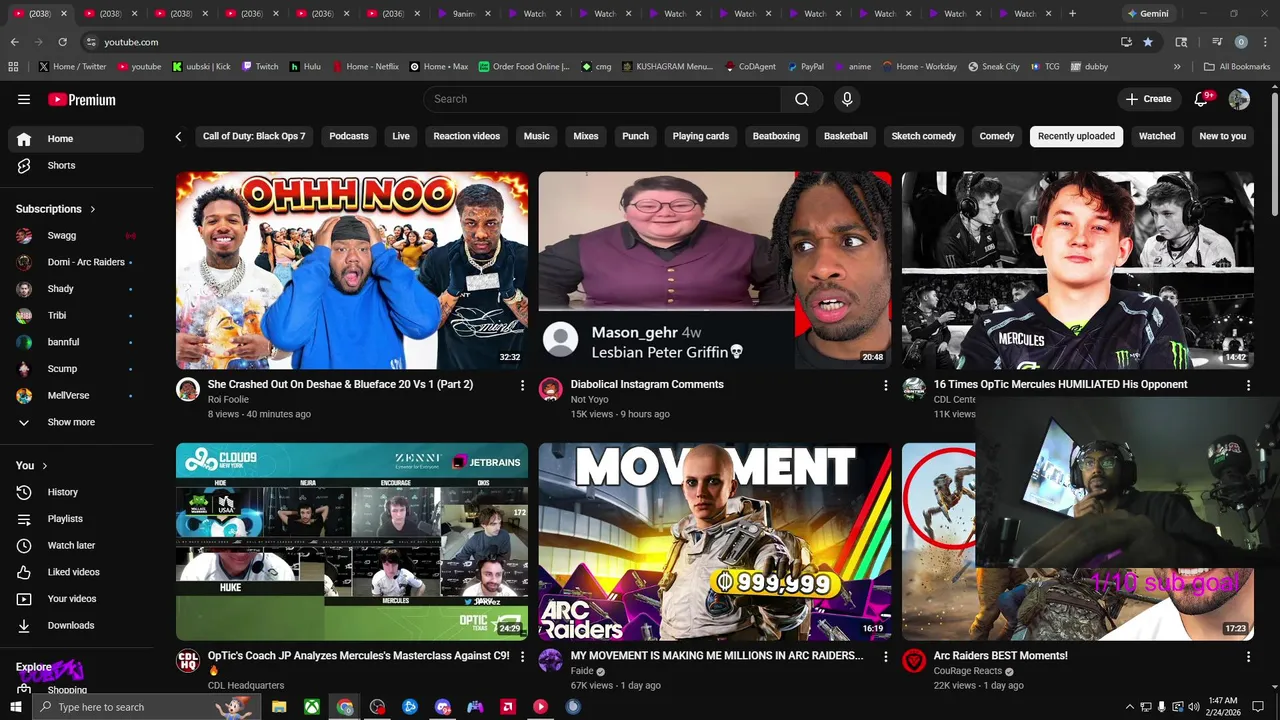Open CouRage Reacts channel avatar
1280x720 pixels.
[914, 661]
